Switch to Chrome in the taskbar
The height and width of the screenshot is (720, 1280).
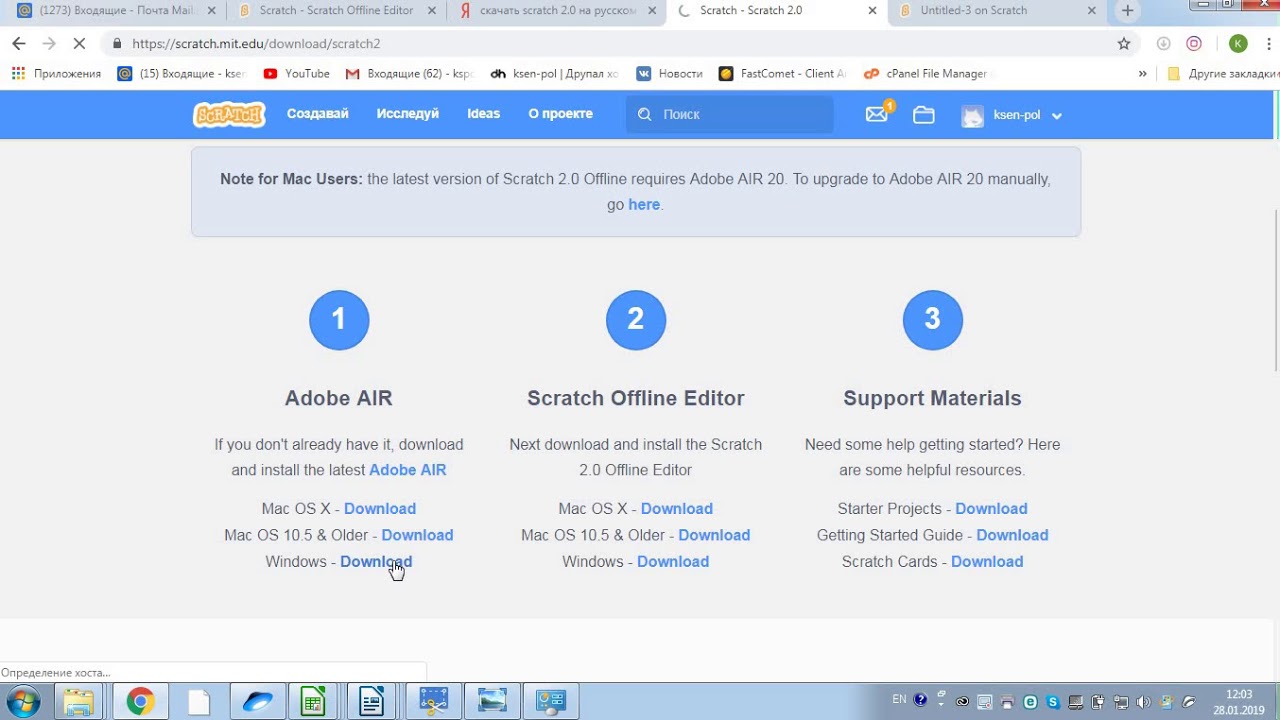pyautogui.click(x=140, y=702)
